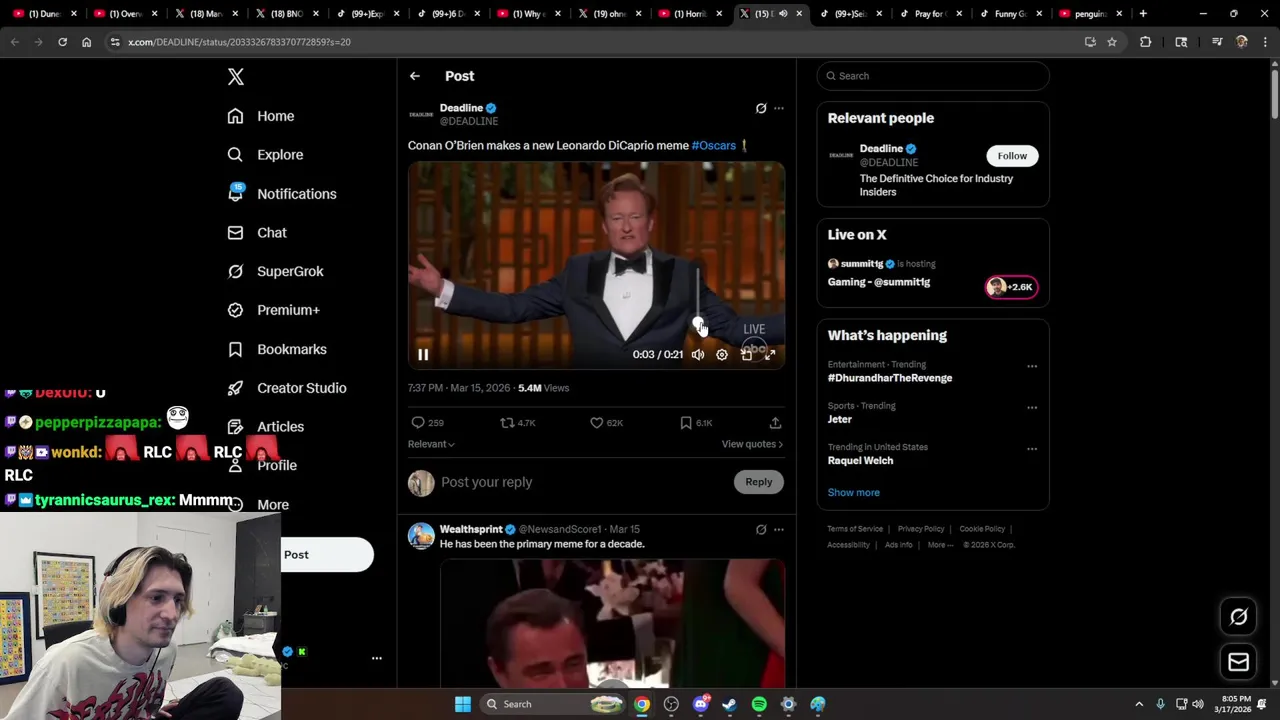Follow Deadline in Relevant people

(1012, 156)
